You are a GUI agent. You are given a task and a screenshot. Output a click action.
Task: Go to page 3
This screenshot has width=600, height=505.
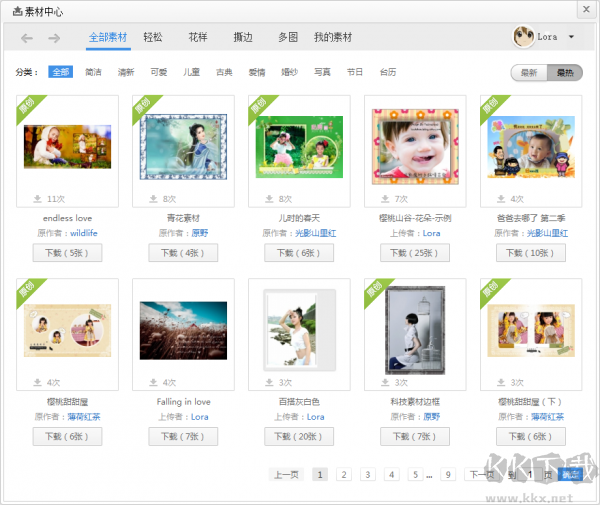tap(367, 475)
